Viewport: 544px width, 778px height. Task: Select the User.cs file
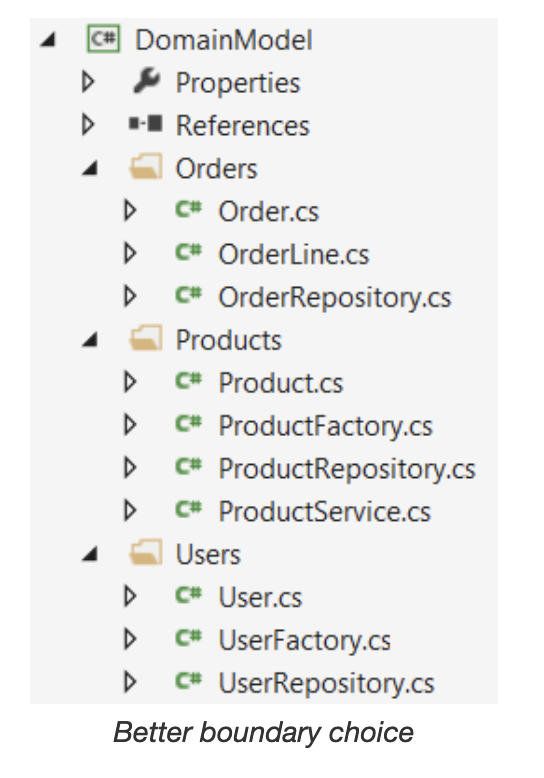(x=261, y=597)
